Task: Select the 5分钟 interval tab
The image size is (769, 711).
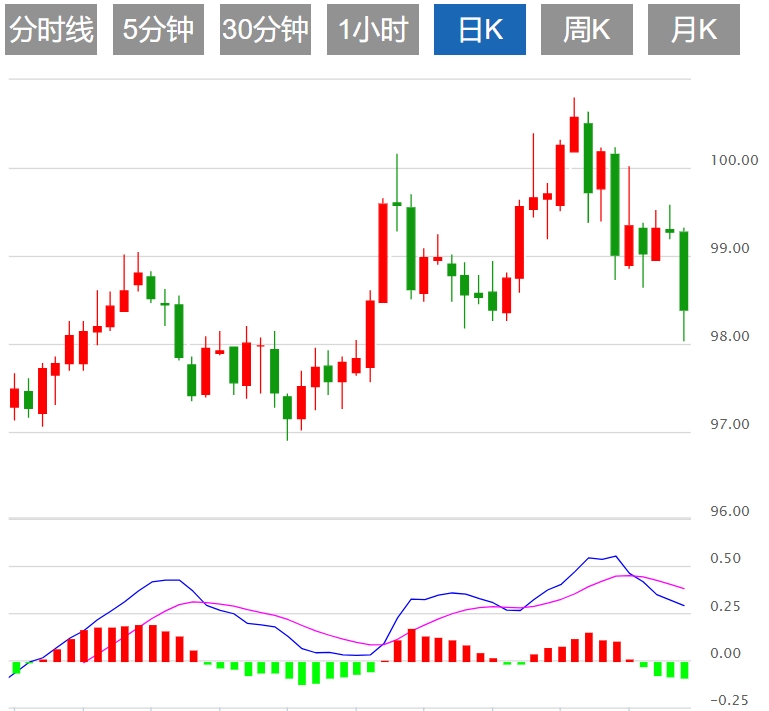Action: pyautogui.click(x=158, y=29)
